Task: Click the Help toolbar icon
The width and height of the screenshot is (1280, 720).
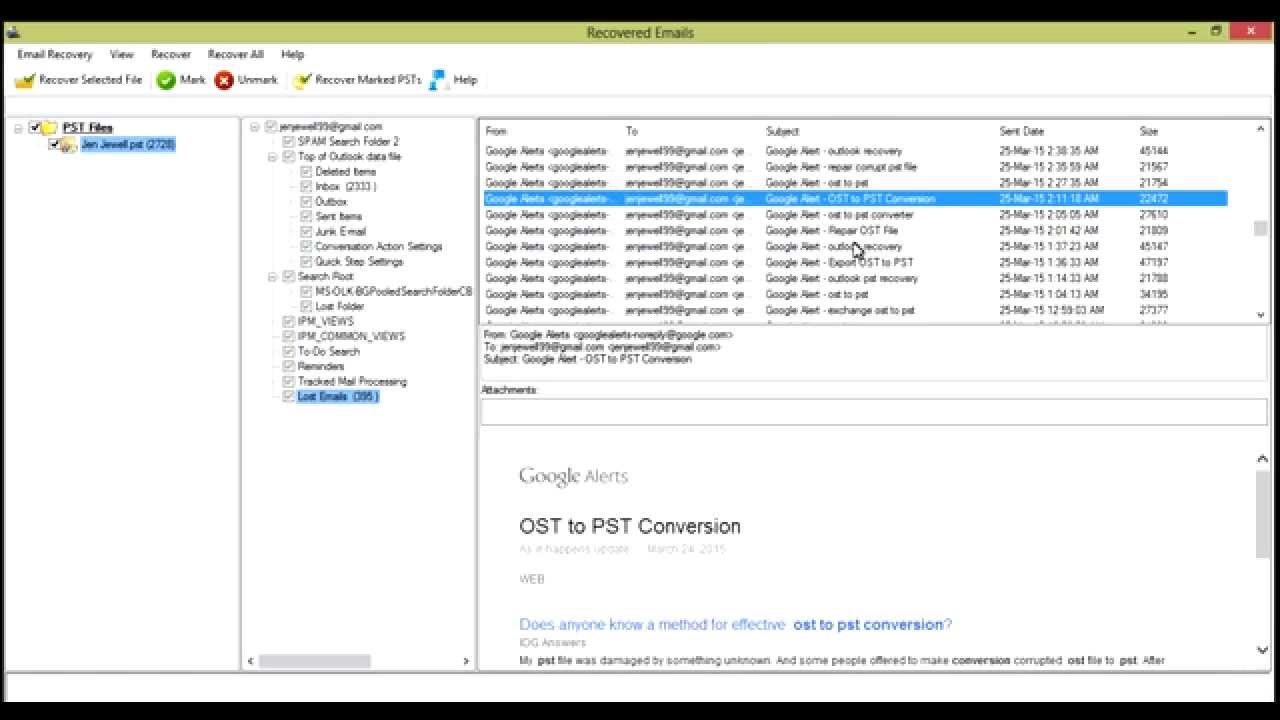Action: [x=438, y=80]
